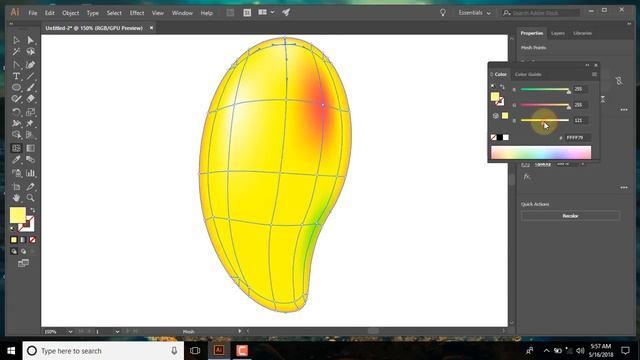640x360 pixels.
Task: Select the Line Segment tool
Action: click(x=31, y=76)
